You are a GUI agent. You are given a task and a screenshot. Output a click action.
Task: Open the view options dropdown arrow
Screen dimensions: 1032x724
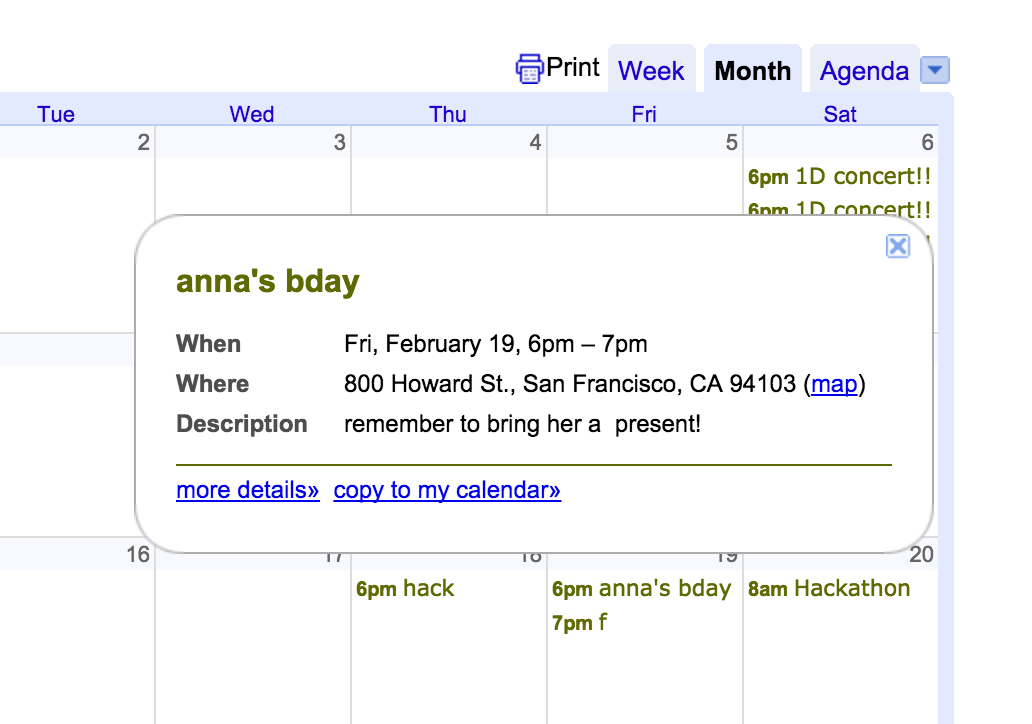click(x=935, y=70)
